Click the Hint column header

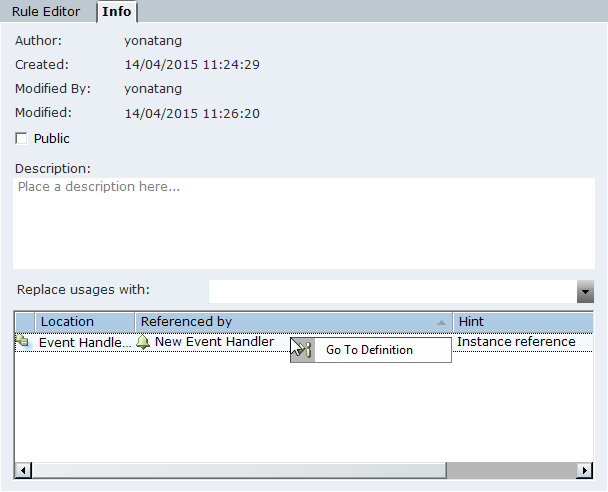(520, 322)
